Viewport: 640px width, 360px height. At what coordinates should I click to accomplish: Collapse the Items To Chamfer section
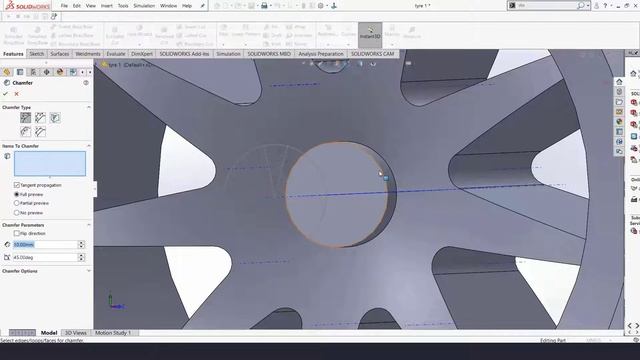89,146
